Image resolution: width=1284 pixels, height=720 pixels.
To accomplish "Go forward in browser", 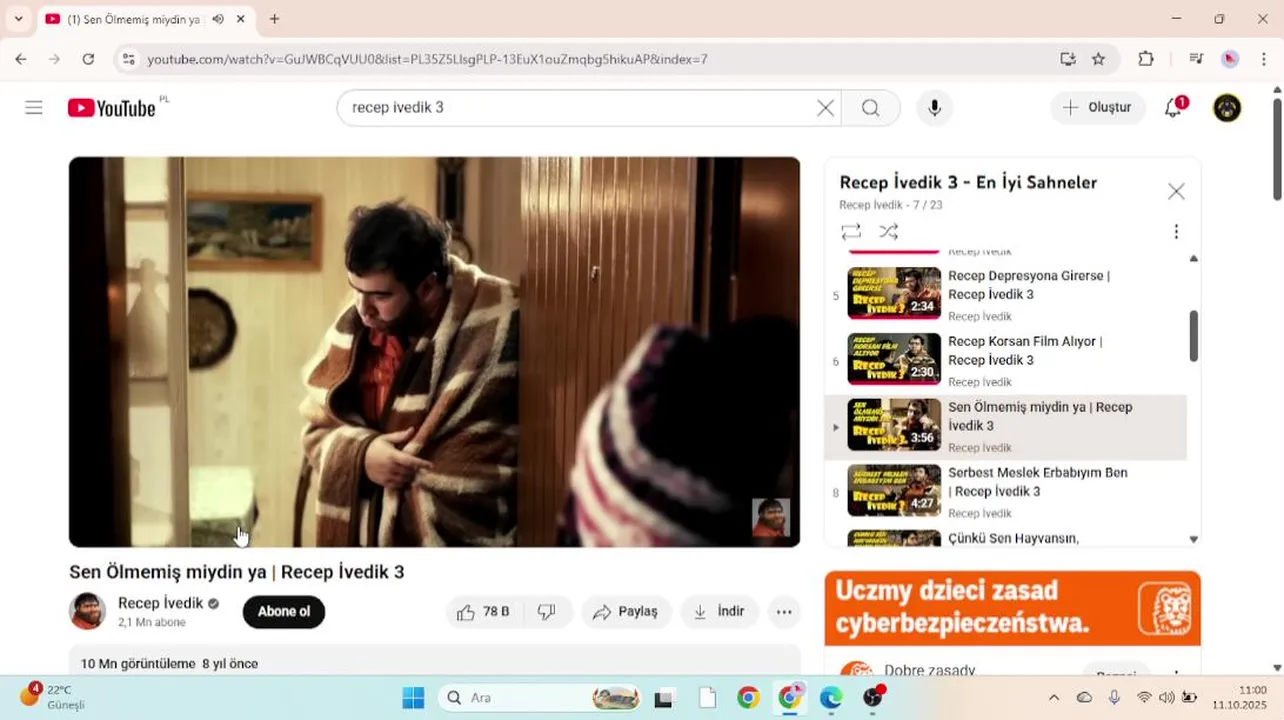I will coord(54,59).
